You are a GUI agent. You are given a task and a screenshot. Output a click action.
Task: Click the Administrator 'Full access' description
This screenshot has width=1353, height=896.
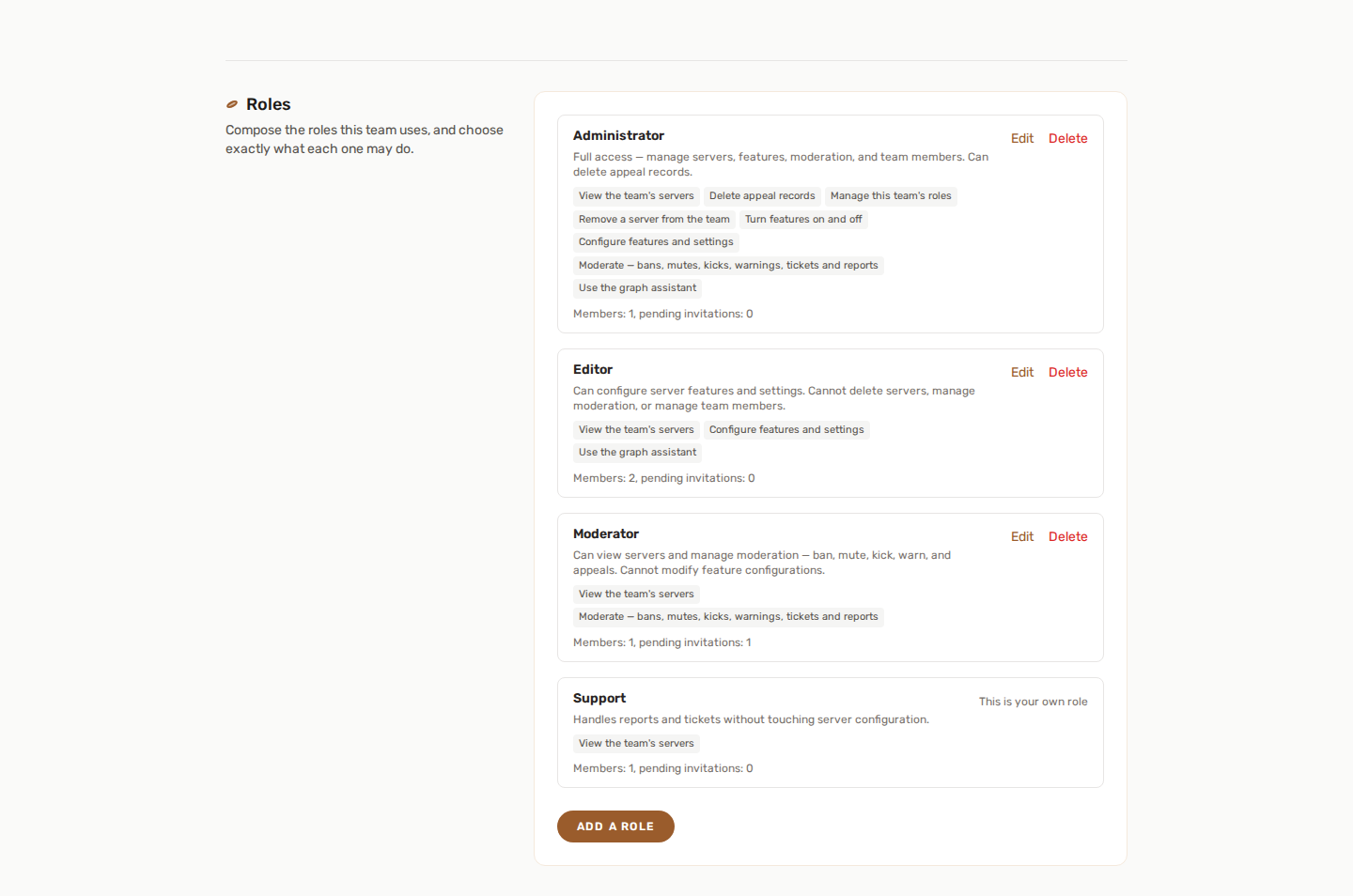point(781,164)
